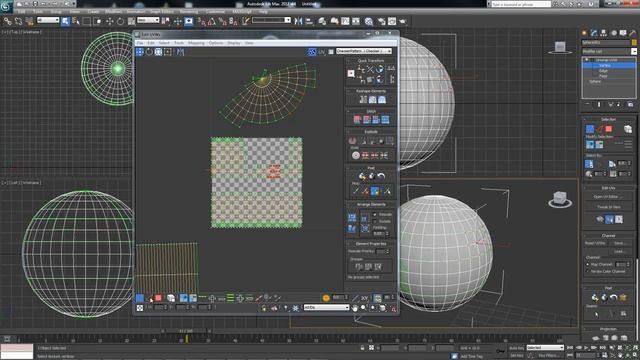The image size is (640, 360).
Task: Click the 3ds Max application logo button
Action: (6, 6)
